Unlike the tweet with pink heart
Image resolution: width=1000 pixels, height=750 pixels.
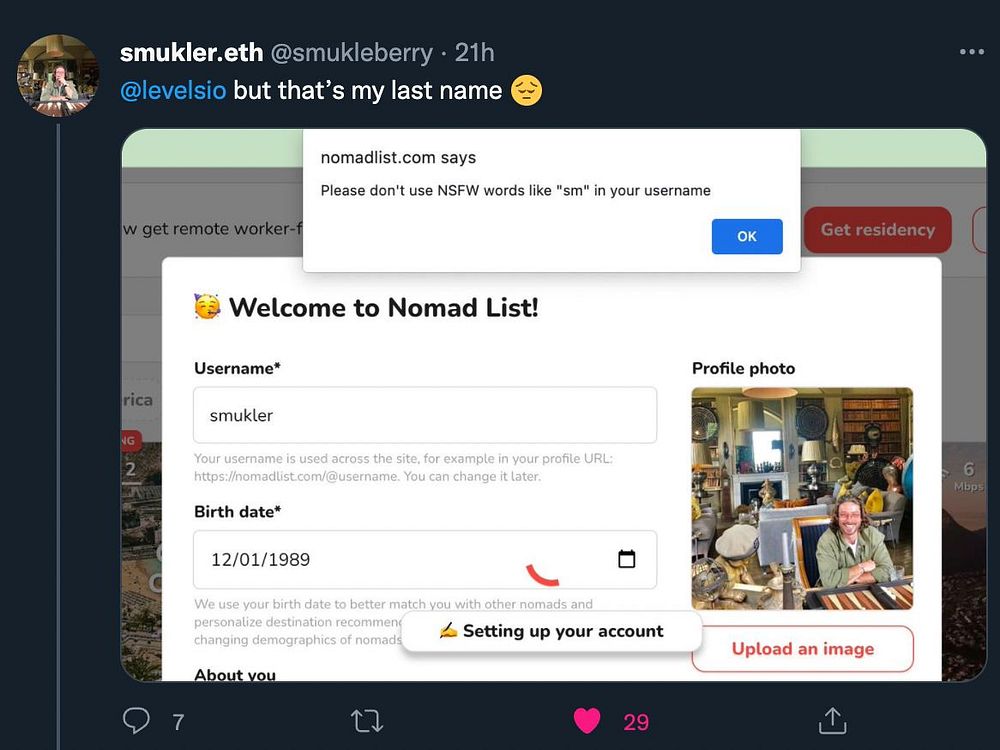coord(587,721)
